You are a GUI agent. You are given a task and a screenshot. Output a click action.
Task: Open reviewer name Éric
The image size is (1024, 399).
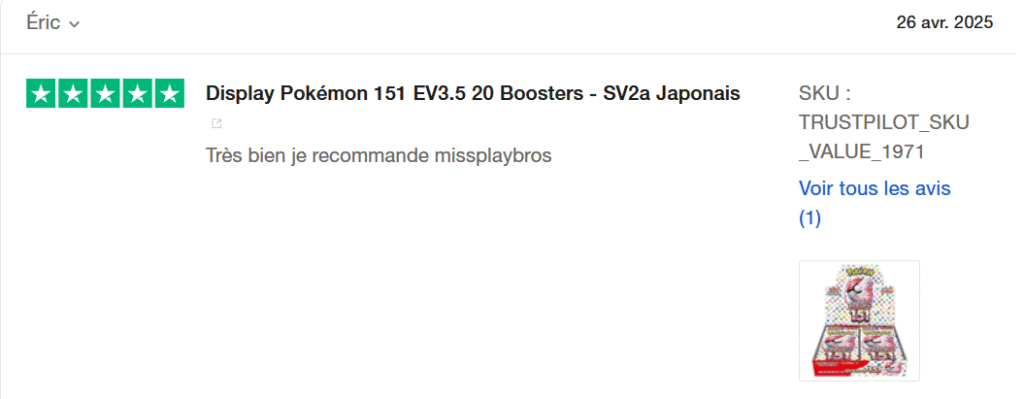click(43, 22)
